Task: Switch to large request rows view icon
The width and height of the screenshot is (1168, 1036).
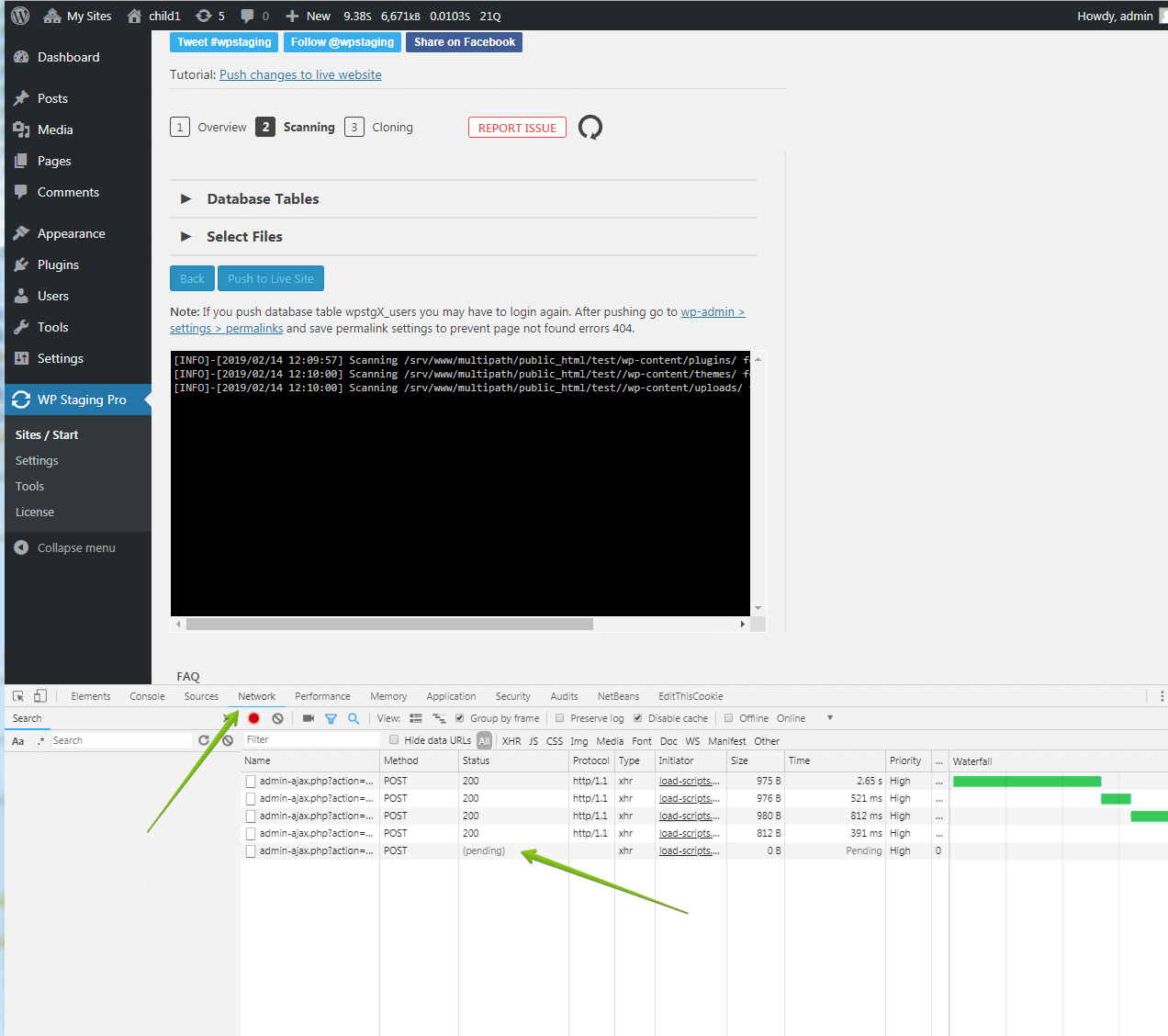Action: tap(416, 718)
